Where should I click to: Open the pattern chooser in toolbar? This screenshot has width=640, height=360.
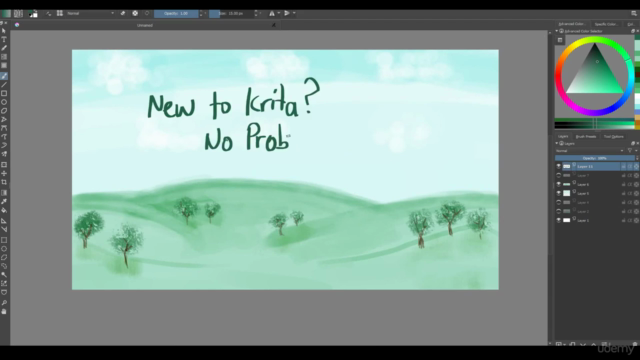point(18,13)
